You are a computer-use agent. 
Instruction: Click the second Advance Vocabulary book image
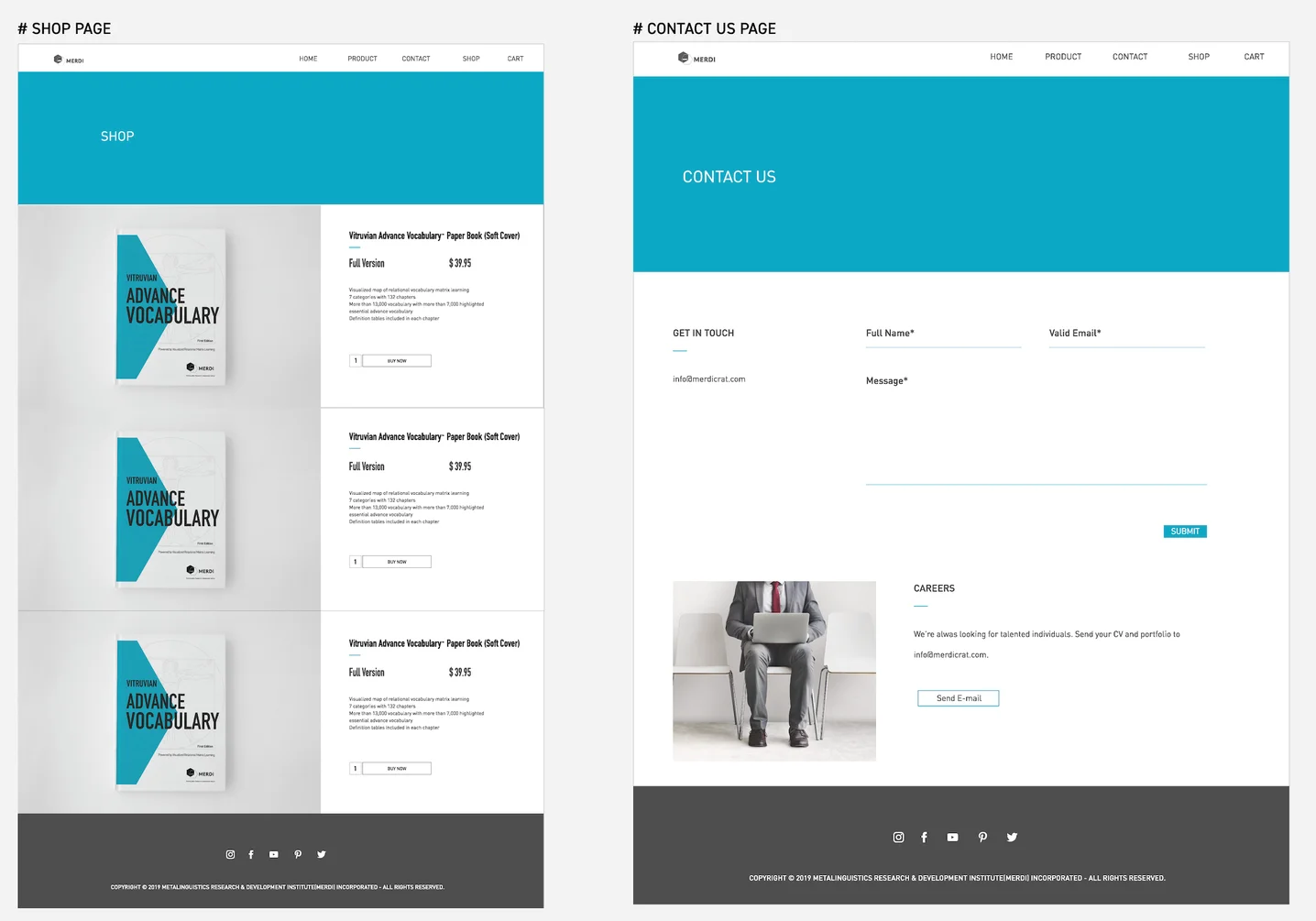[x=170, y=510]
